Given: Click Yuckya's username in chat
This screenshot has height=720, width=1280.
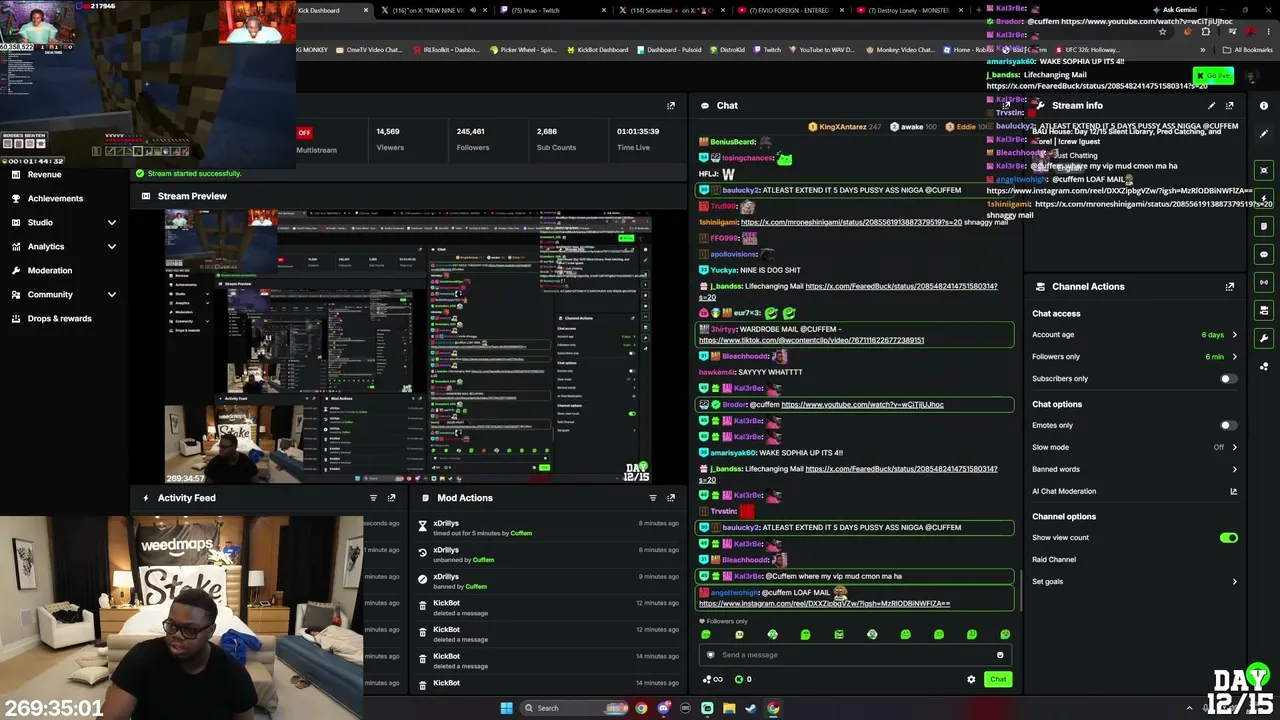Looking at the screenshot, I should pos(725,270).
